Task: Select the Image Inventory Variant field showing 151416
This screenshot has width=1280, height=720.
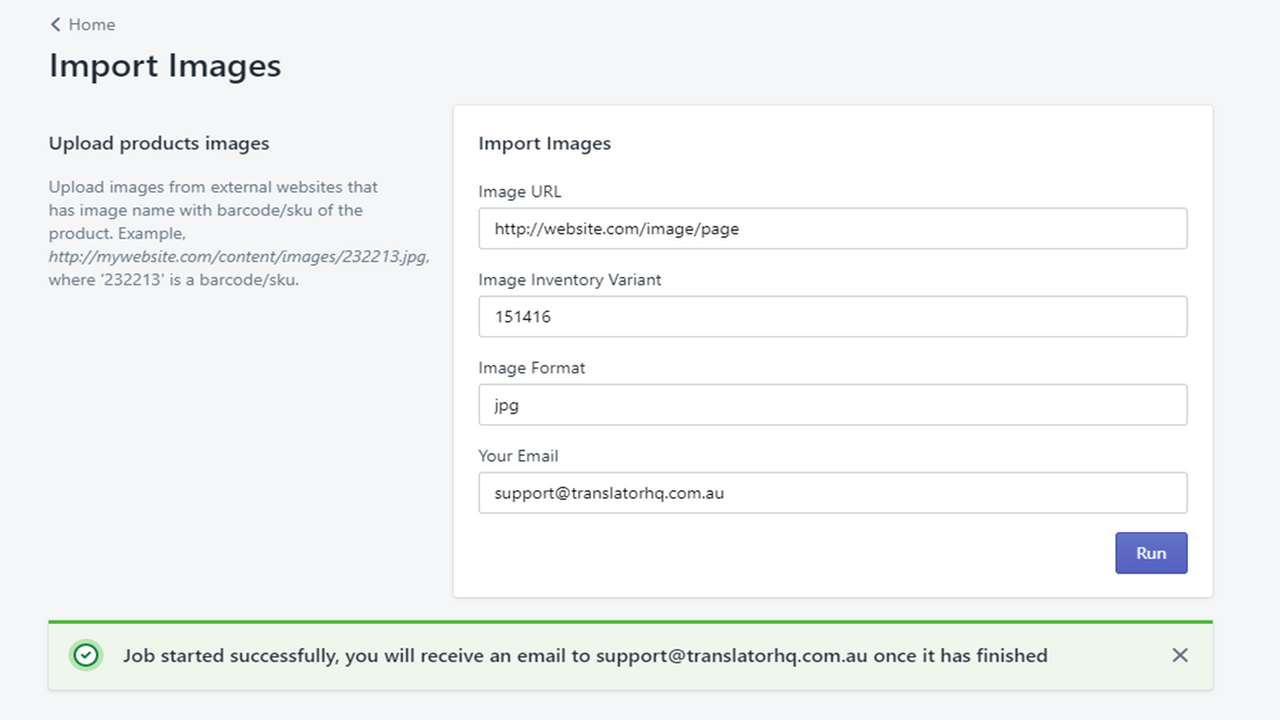Action: click(833, 316)
